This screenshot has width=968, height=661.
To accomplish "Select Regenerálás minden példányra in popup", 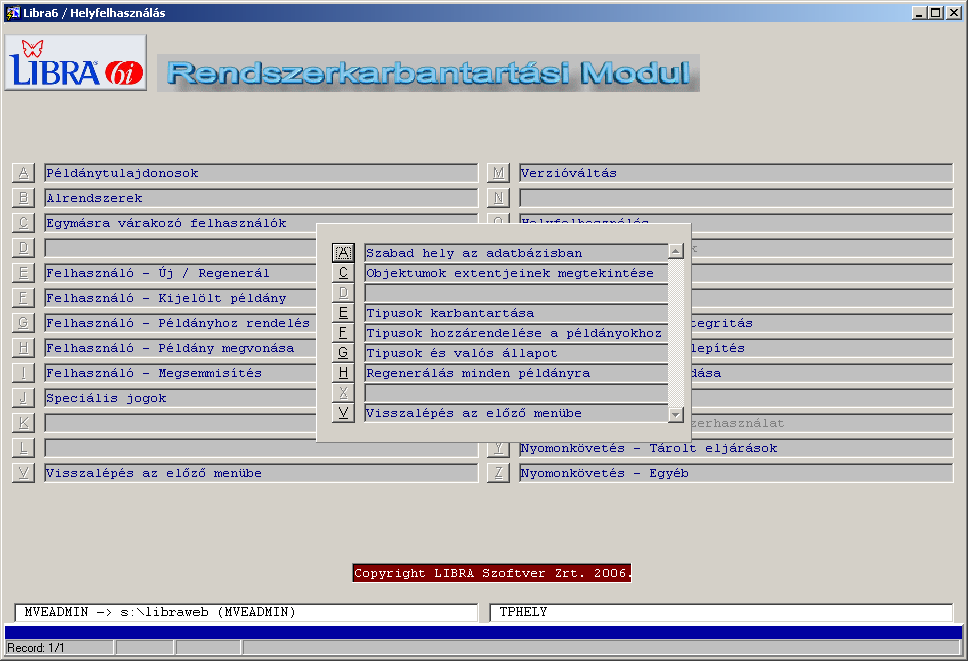I will click(516, 373).
